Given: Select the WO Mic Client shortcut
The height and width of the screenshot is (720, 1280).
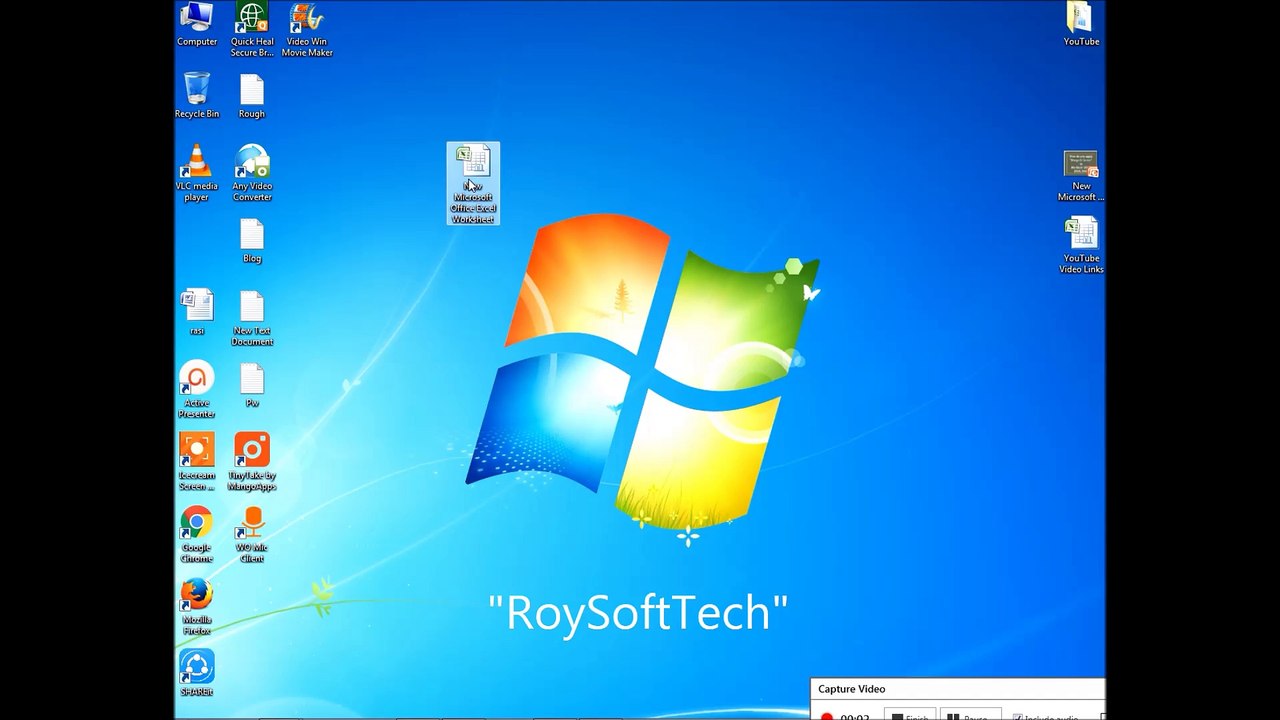Looking at the screenshot, I should 252,535.
